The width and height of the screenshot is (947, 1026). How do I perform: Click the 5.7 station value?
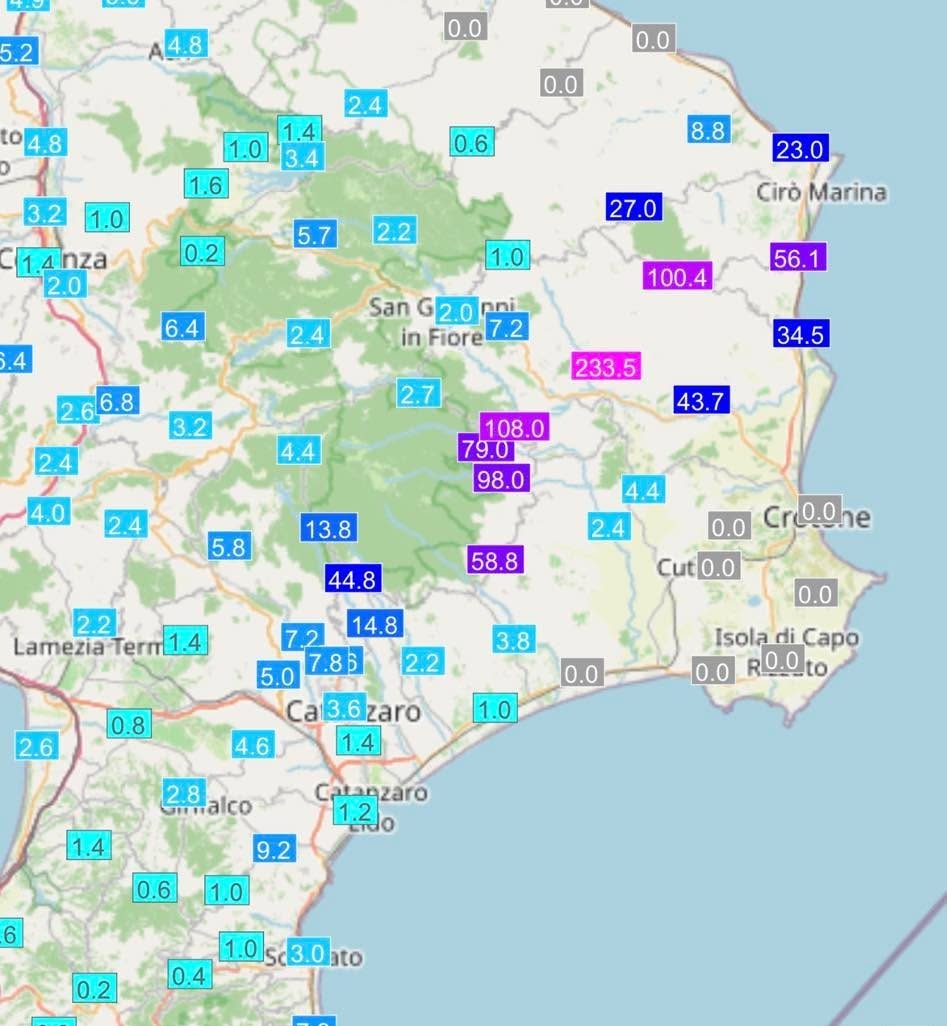point(315,234)
